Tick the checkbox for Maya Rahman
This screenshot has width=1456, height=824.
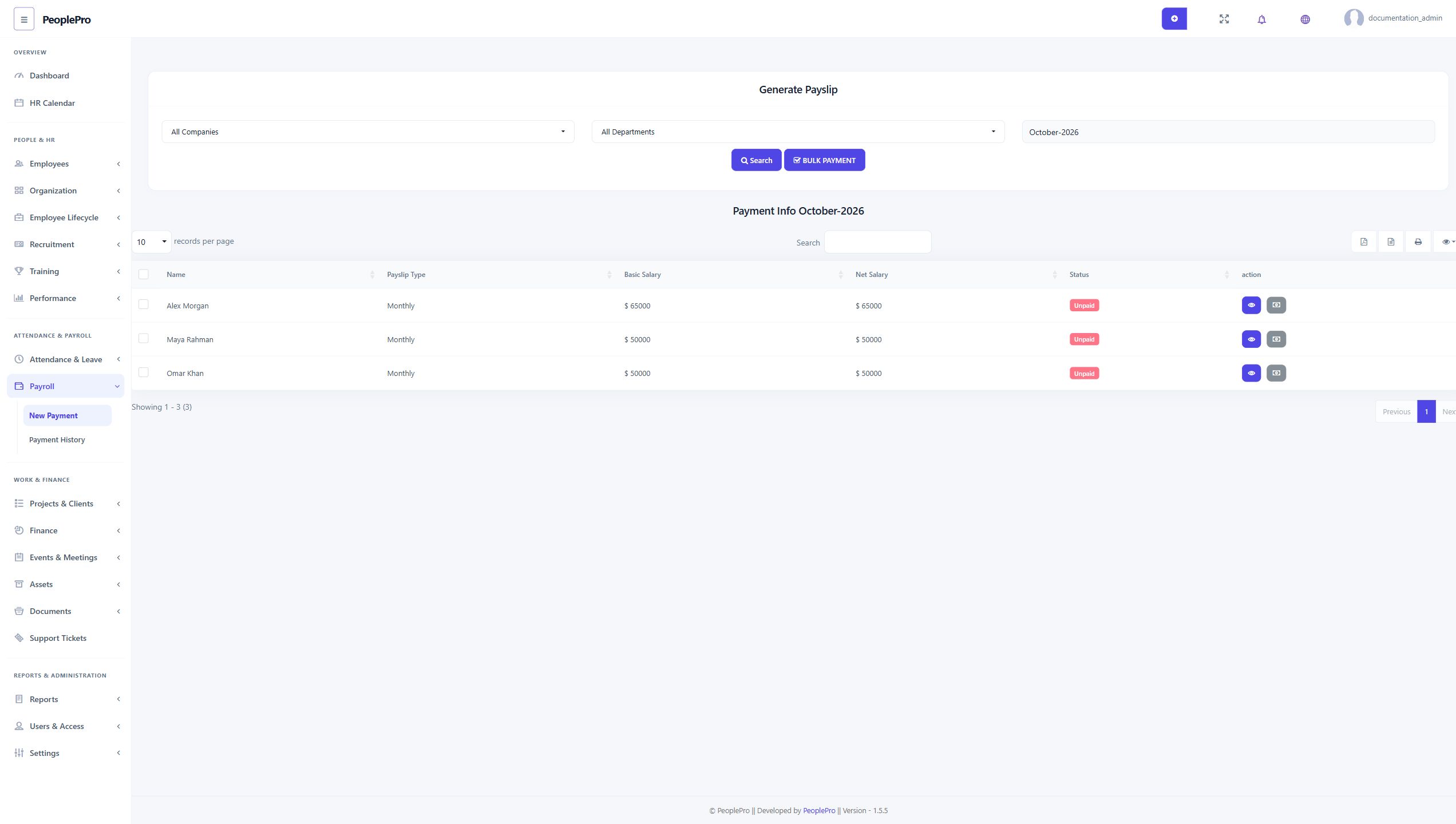click(x=144, y=338)
